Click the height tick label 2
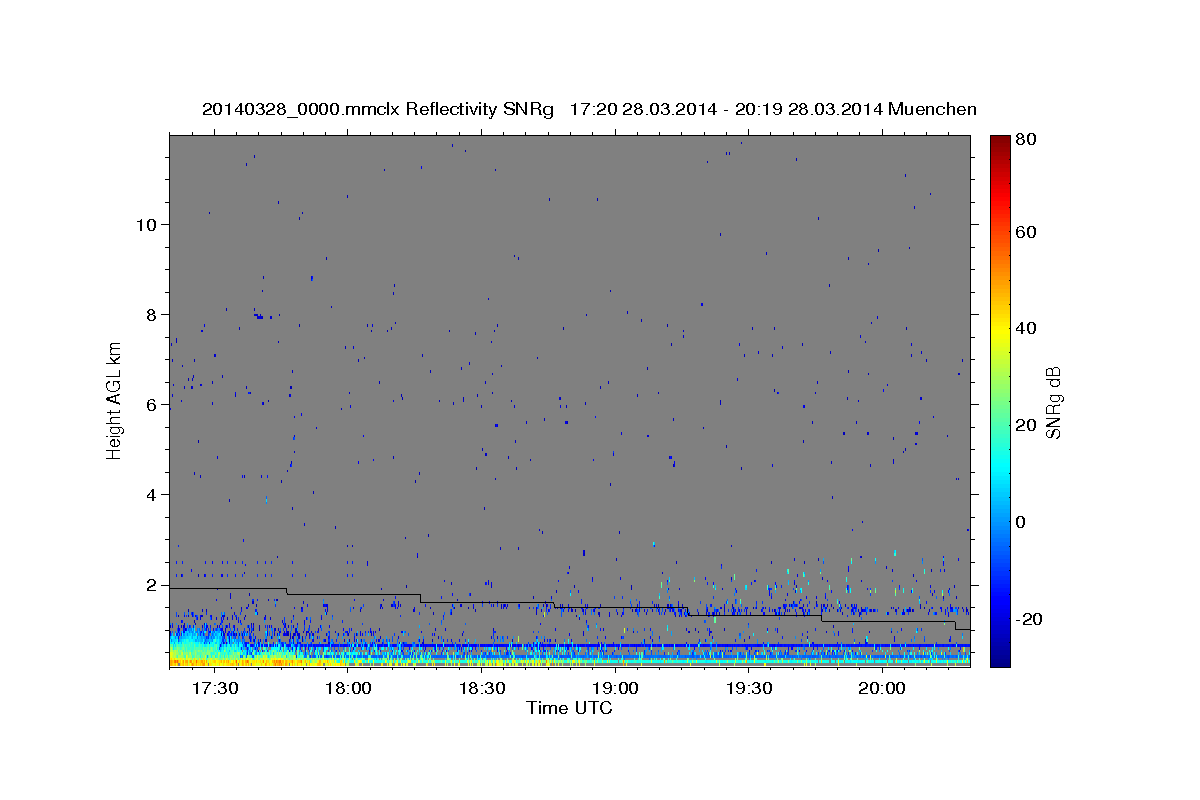 [152, 585]
